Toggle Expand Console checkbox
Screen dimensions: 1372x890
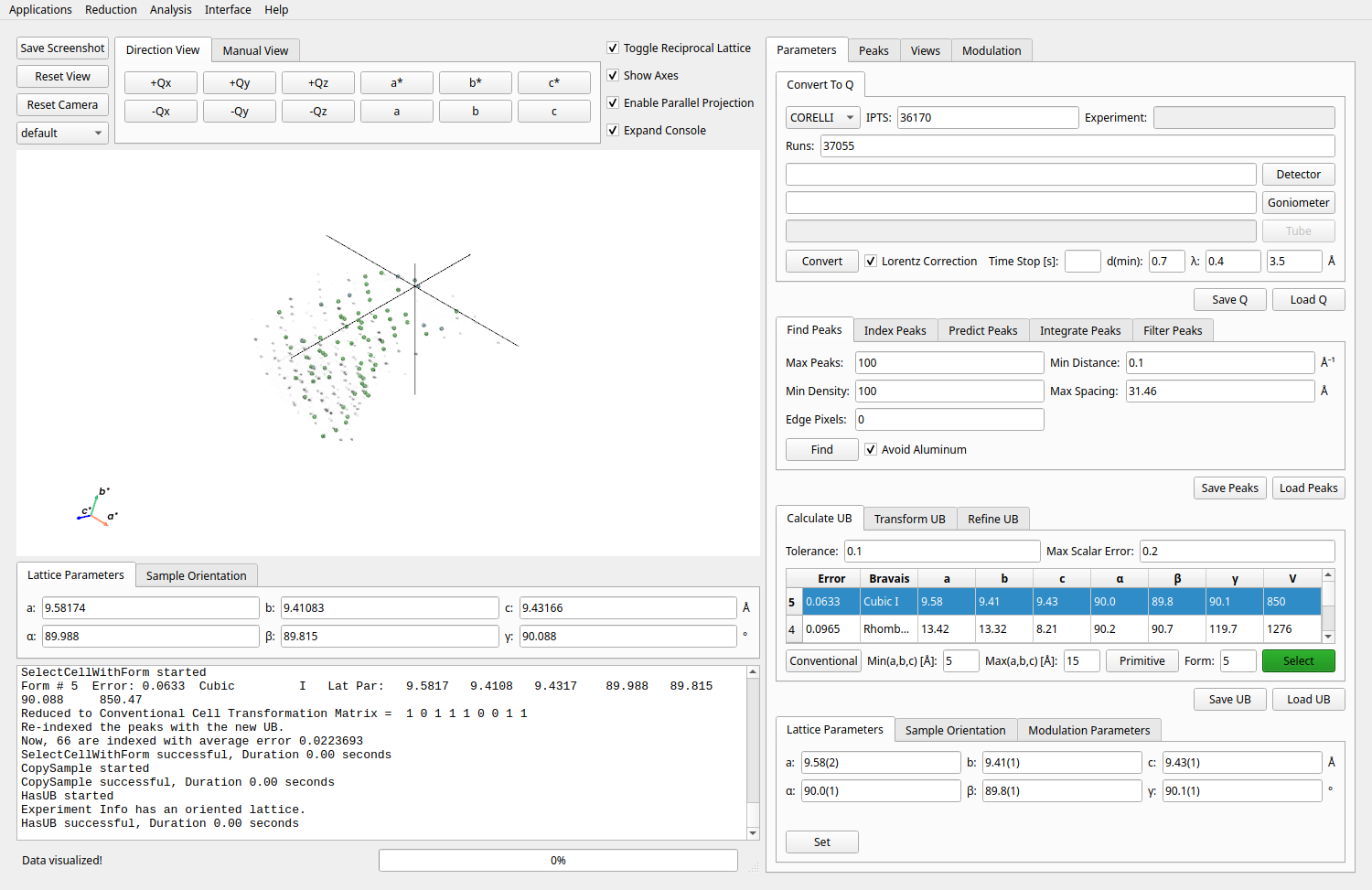click(x=613, y=130)
